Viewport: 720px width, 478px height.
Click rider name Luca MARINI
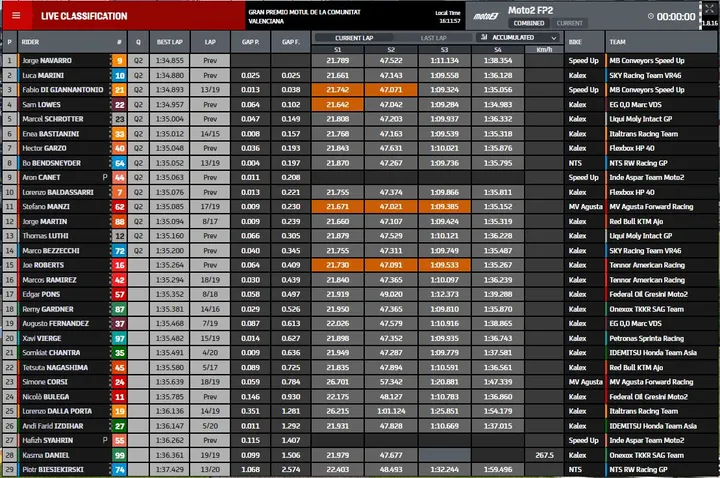coord(43,75)
